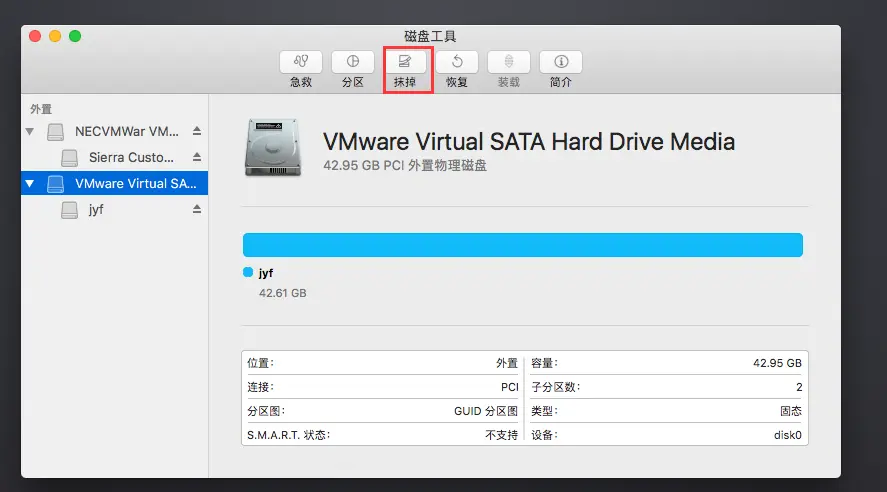
Task: Click the 外置 sidebar section header
Action: pyautogui.click(x=41, y=109)
